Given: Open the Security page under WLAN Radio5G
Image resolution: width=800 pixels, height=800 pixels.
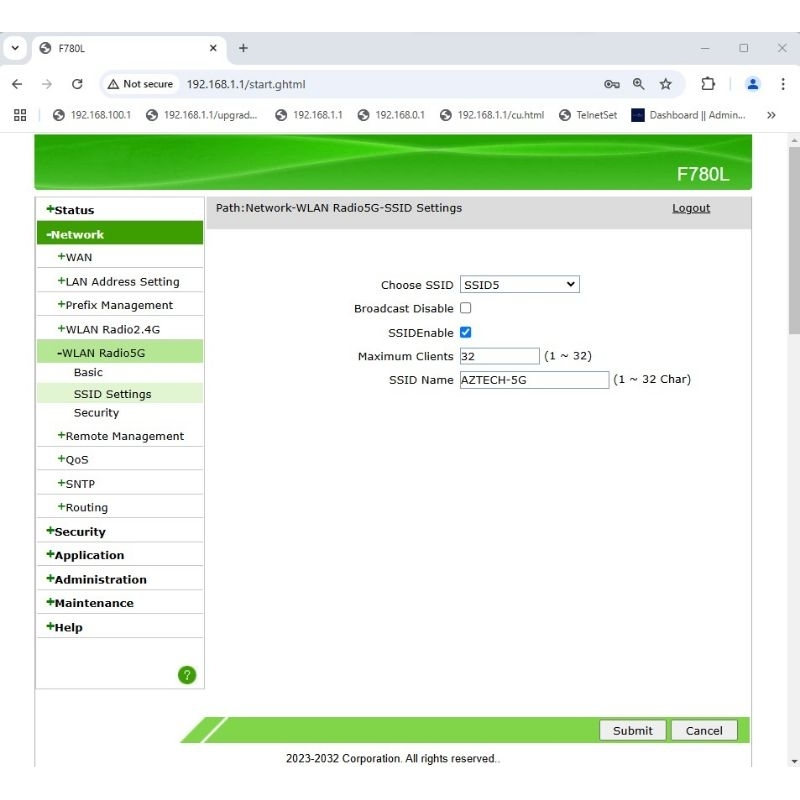Looking at the screenshot, I should click(96, 413).
